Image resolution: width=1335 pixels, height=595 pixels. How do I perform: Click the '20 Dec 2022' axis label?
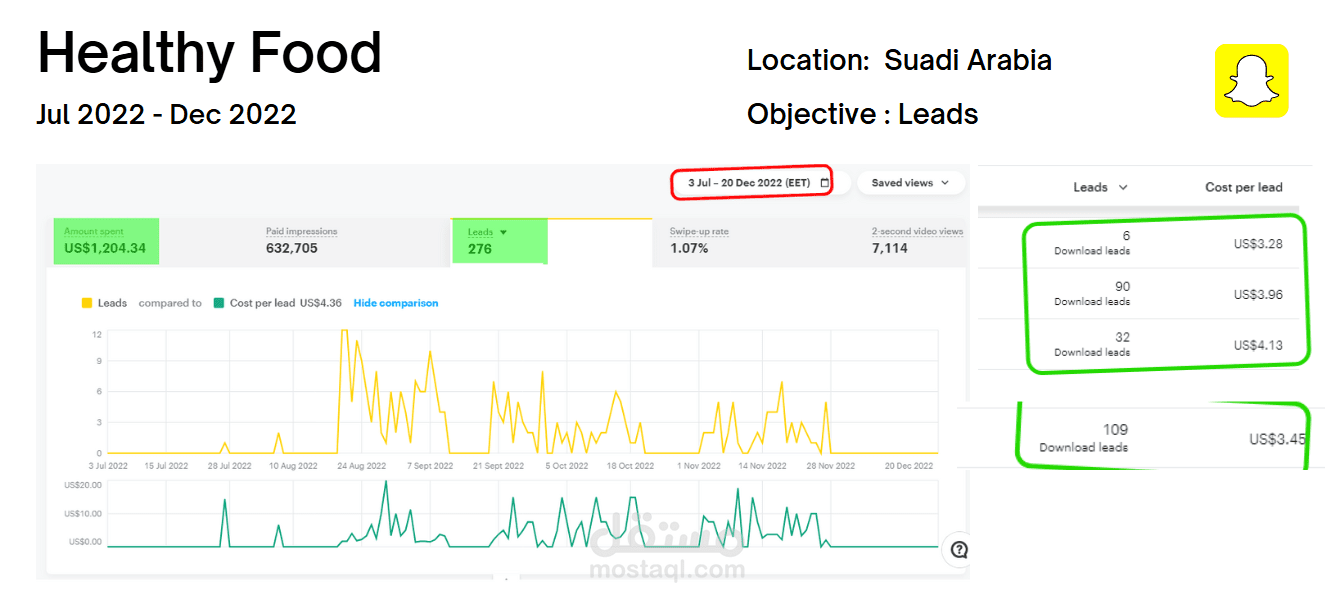coord(909,466)
